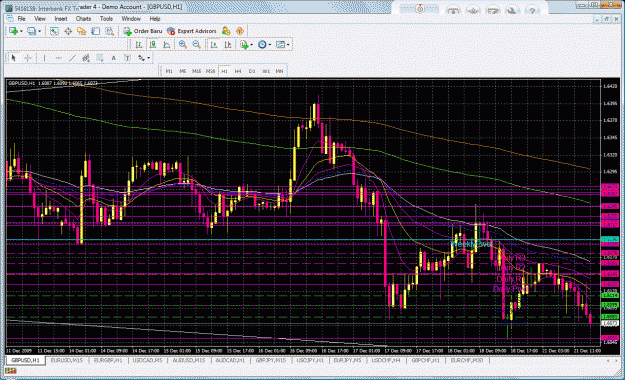
Task: Click the status bar connection icon
Action: coord(11,371)
